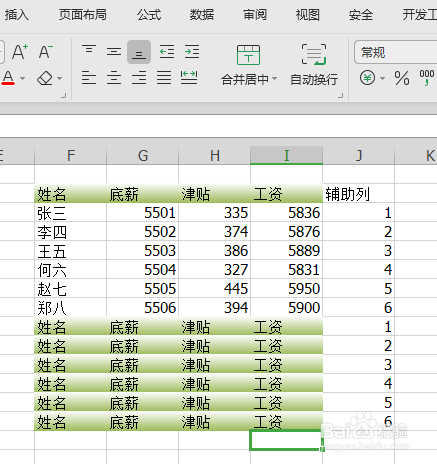The image size is (437, 464).
Task: Select cell containing 张三
Action: 71,213
